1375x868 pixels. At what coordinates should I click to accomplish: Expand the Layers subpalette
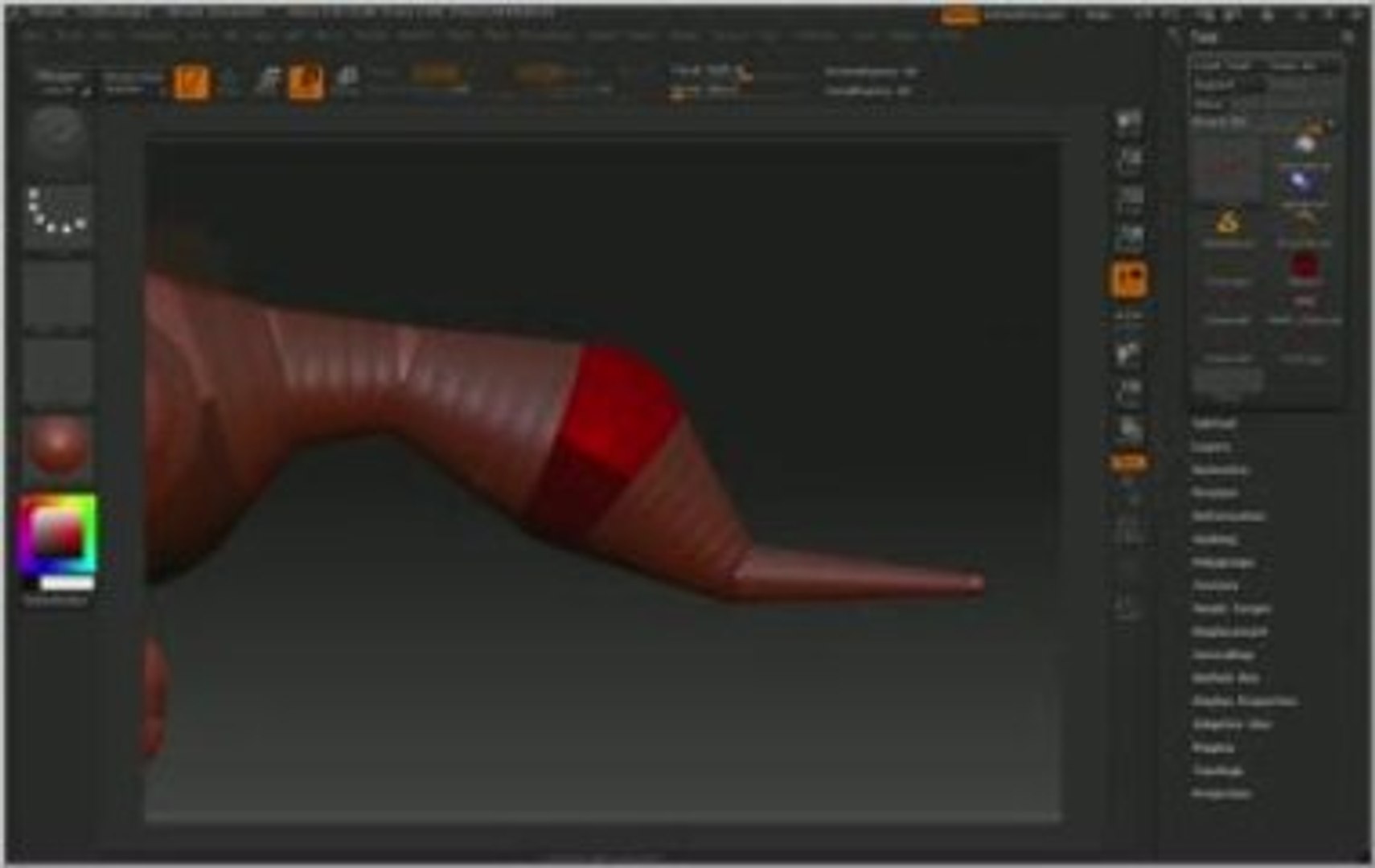point(1211,446)
